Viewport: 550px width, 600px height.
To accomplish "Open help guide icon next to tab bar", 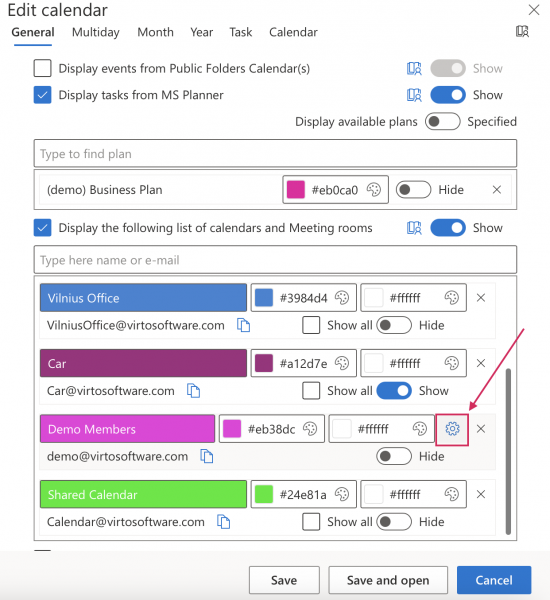I will pyautogui.click(x=522, y=31).
